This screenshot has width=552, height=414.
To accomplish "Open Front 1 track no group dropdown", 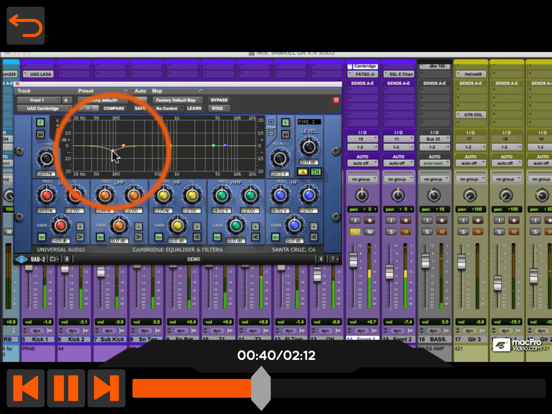I will click(362, 179).
